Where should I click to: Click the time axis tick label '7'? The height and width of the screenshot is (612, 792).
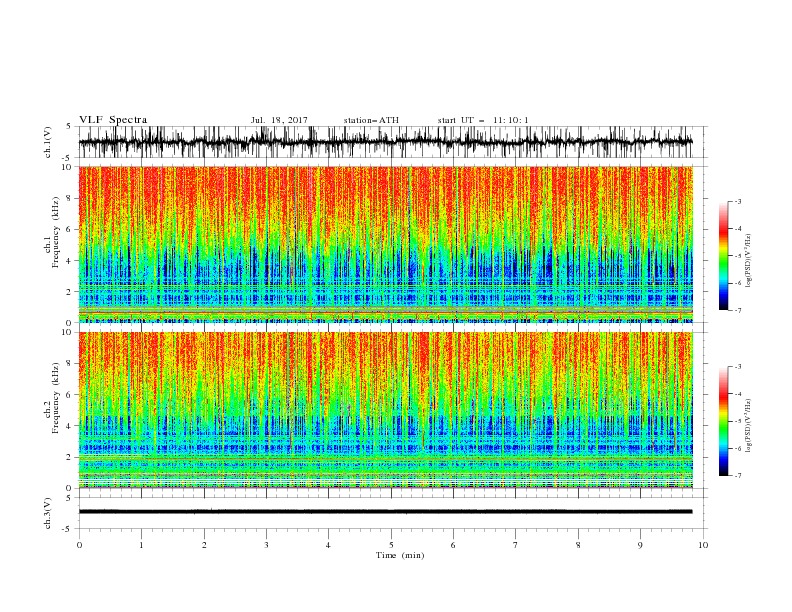(x=516, y=545)
